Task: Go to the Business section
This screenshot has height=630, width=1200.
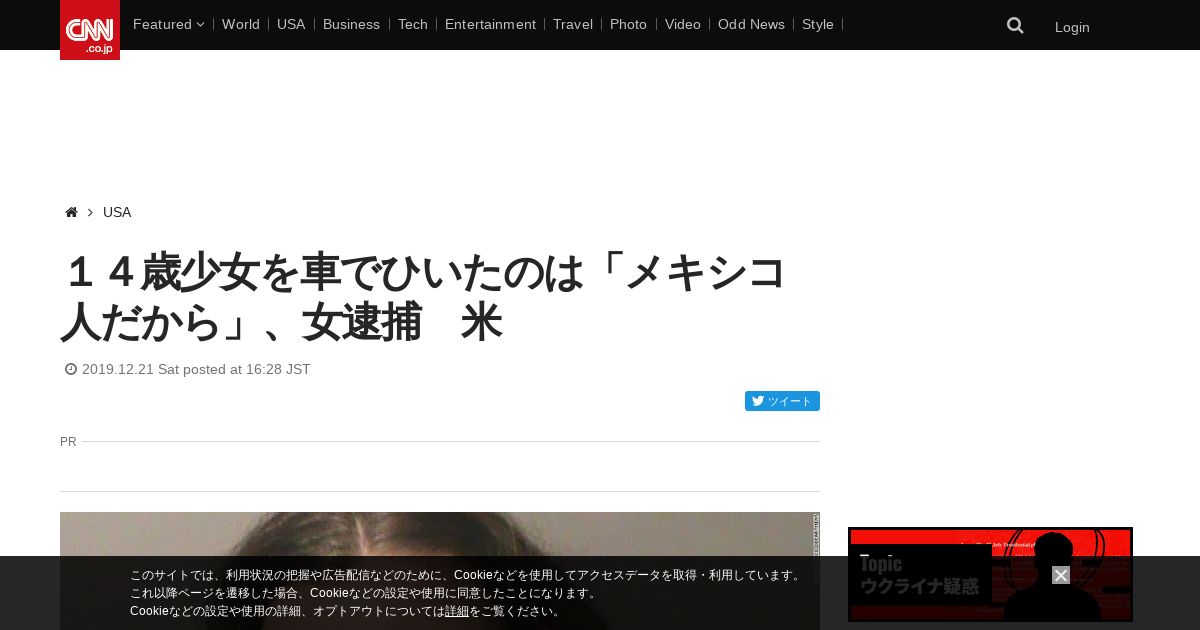Action: (x=351, y=24)
